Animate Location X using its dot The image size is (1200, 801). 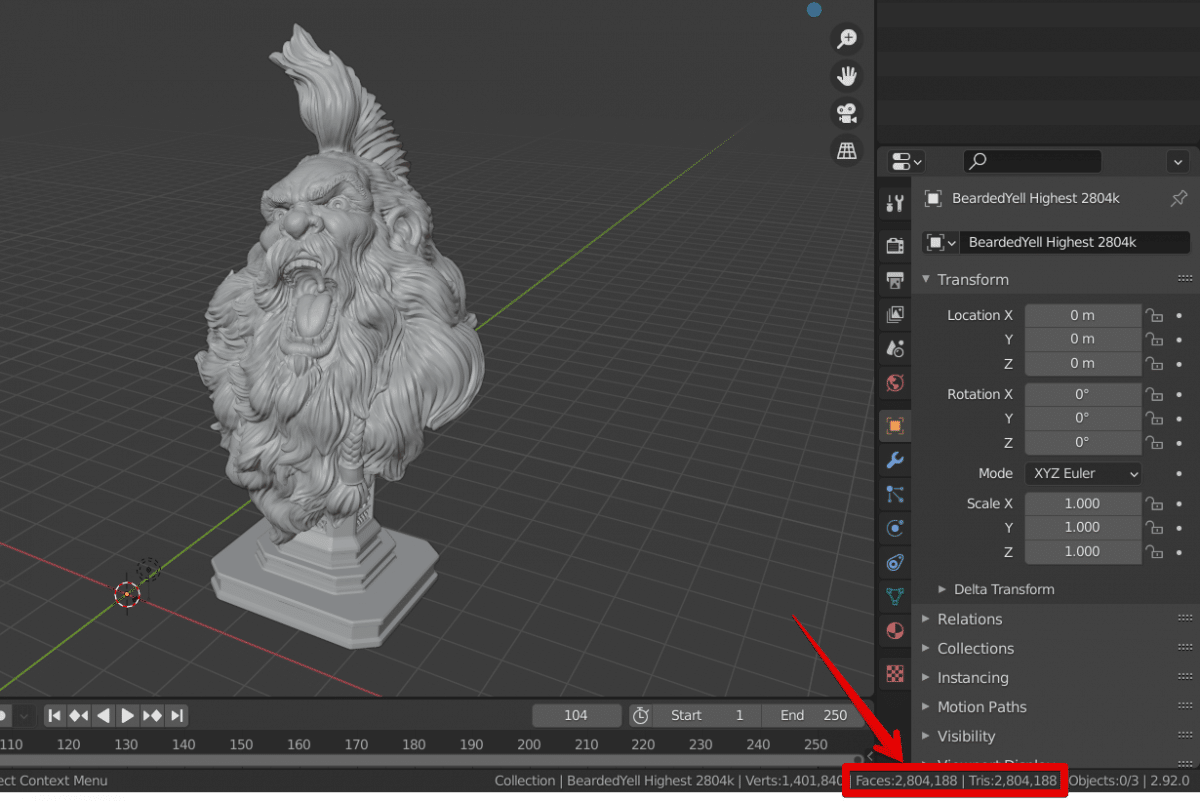[x=1179, y=315]
